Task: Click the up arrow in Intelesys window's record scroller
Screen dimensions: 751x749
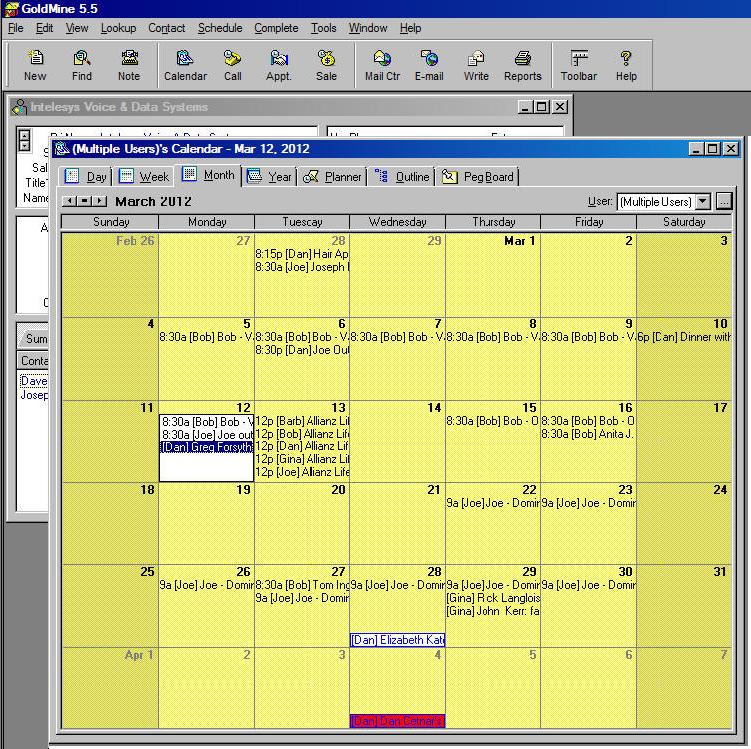Action: click(x=24, y=135)
